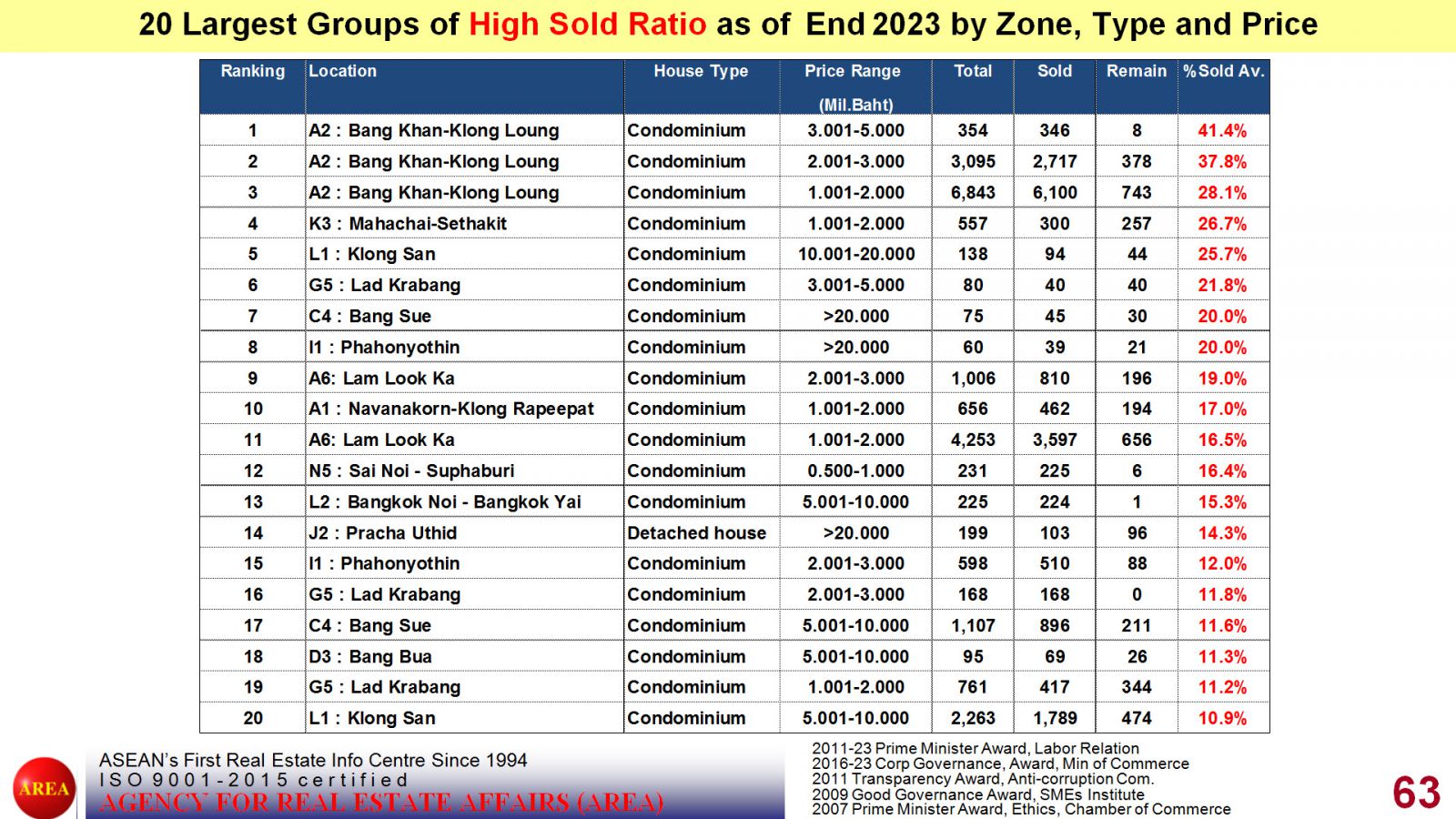Viewport: 1456px width, 819px height.
Task: Select the total 1,006 cell
Action: click(973, 378)
